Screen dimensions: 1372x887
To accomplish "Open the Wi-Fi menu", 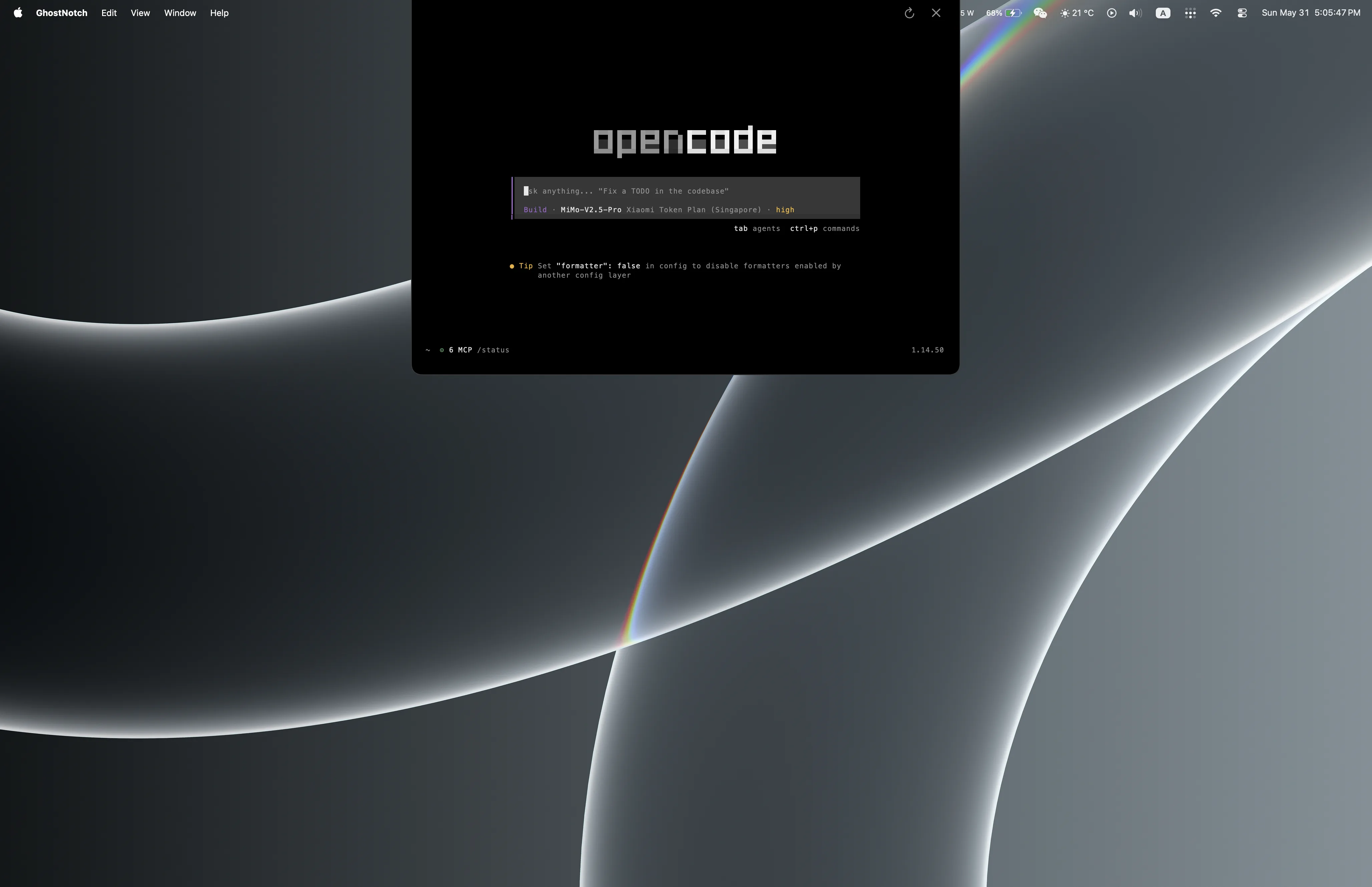I will tap(1216, 13).
